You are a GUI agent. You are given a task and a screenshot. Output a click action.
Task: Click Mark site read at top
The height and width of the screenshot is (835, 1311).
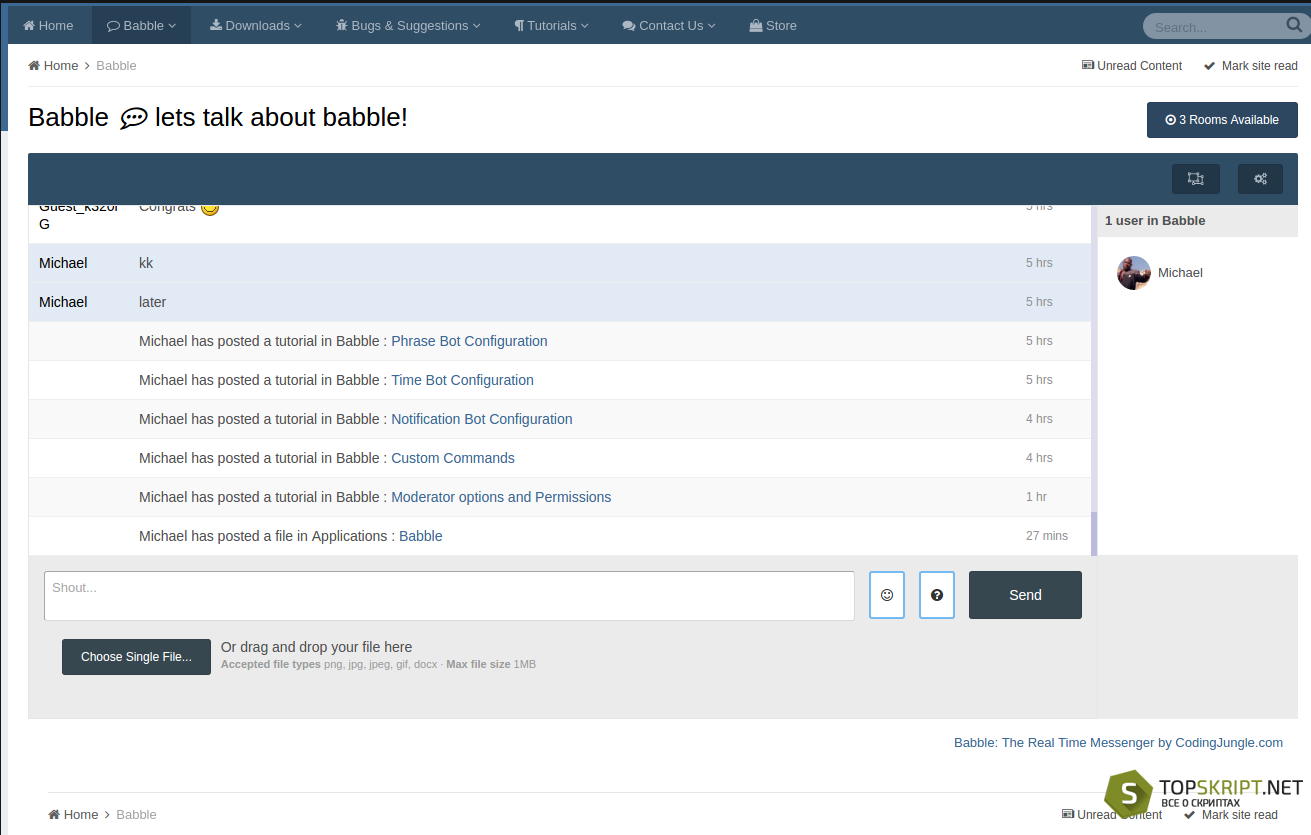click(1251, 65)
